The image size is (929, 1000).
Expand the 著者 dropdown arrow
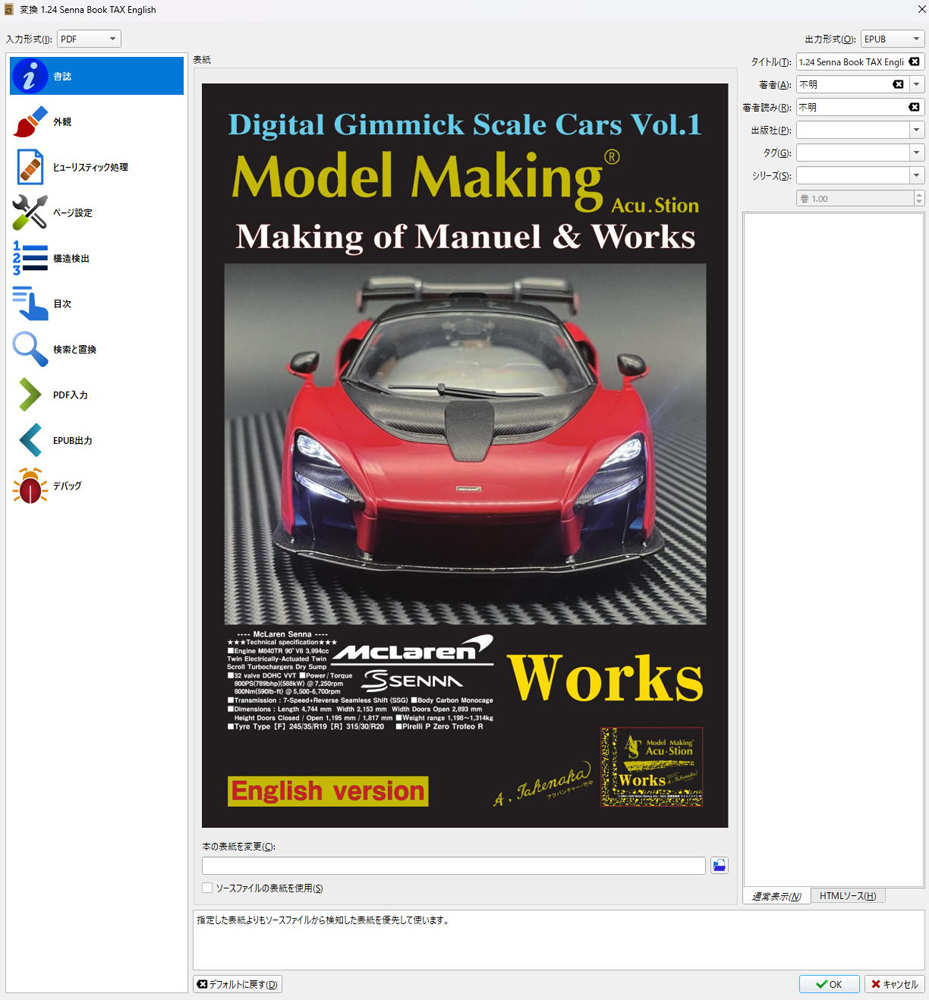pyautogui.click(x=917, y=84)
